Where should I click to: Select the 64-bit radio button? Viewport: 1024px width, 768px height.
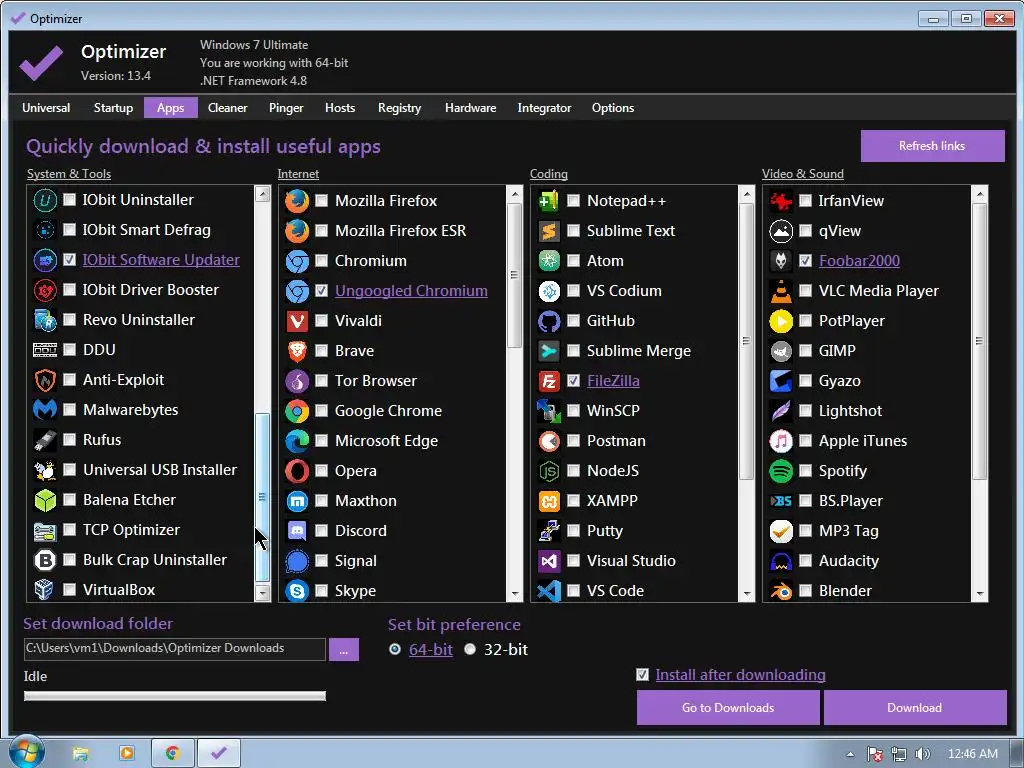coord(395,650)
